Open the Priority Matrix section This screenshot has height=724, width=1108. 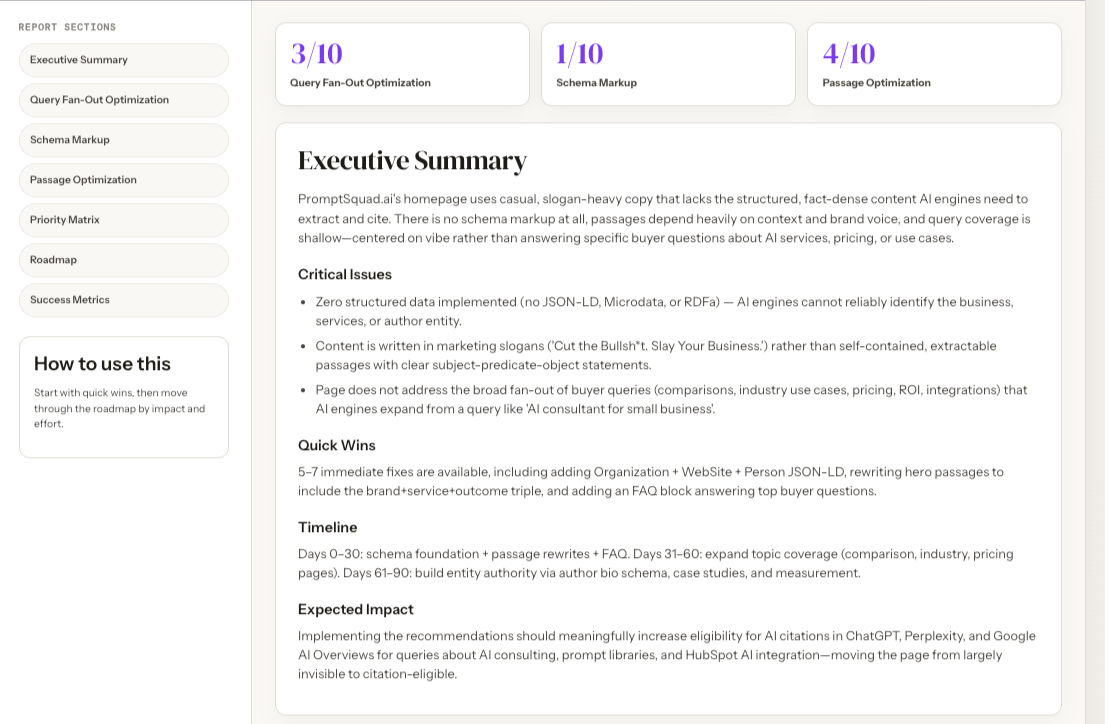[x=124, y=220]
